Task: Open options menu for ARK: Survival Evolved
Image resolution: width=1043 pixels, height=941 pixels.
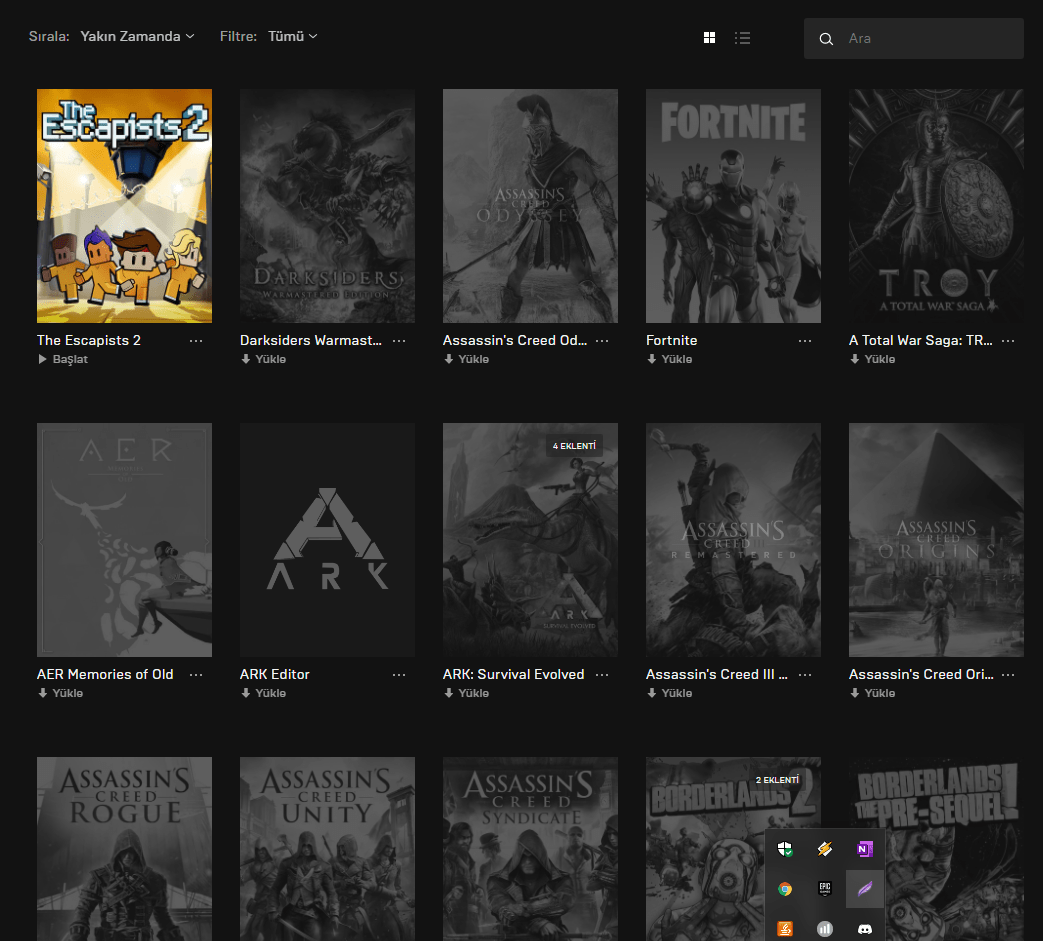Action: [x=602, y=674]
